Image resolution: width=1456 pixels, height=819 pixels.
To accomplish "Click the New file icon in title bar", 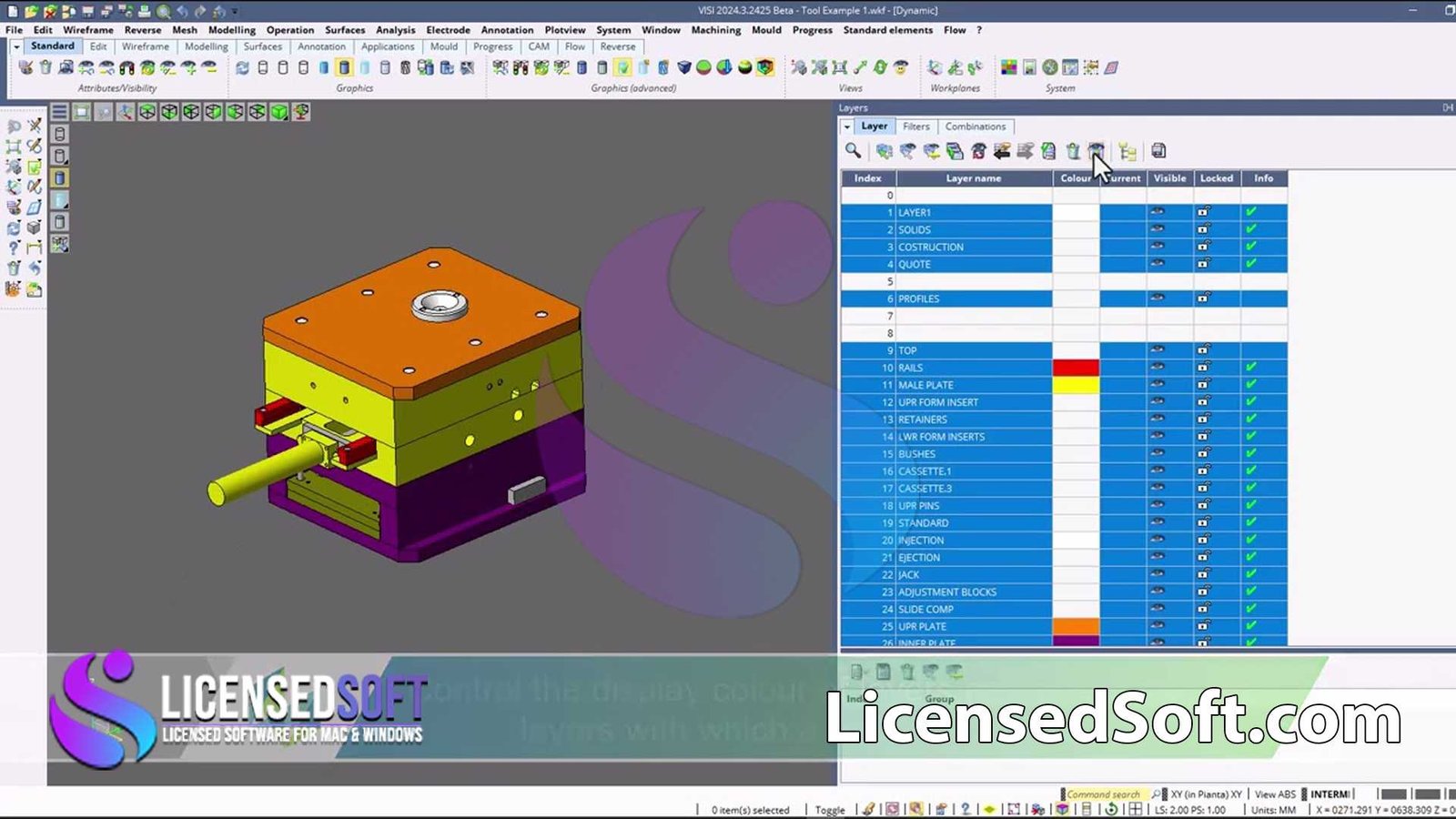I will [x=11, y=11].
